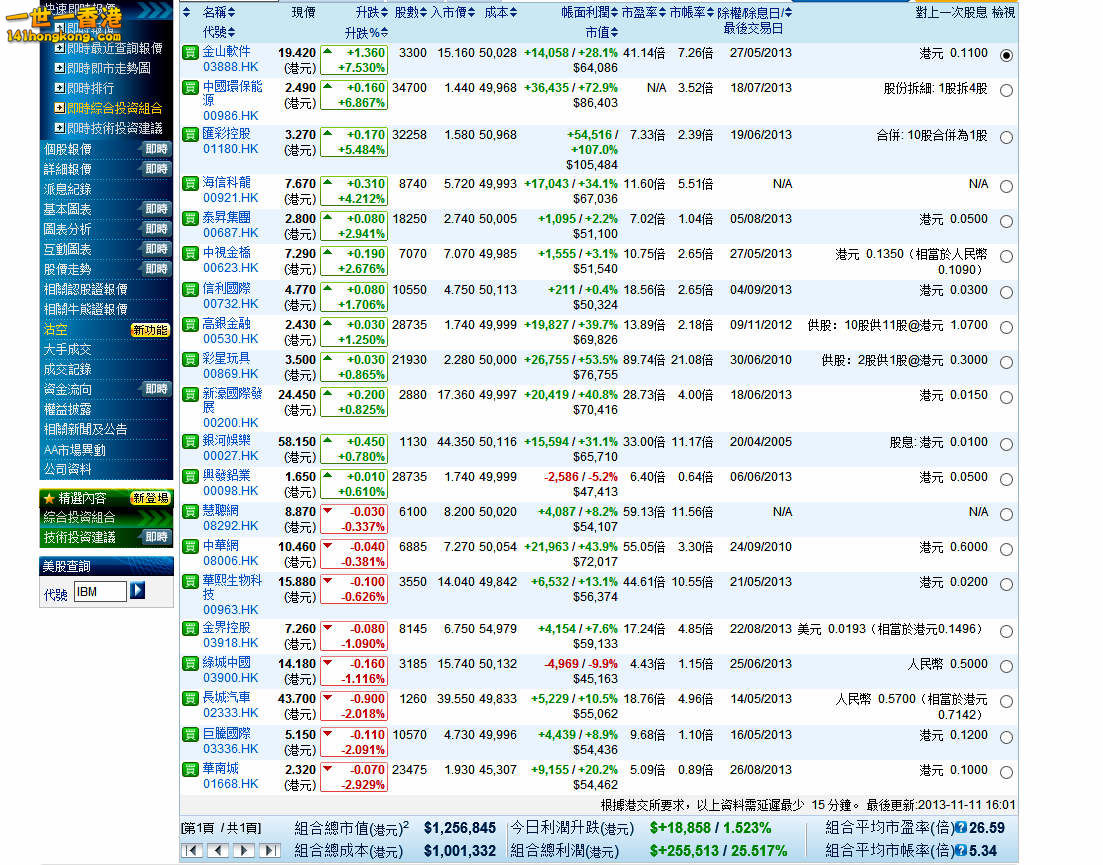
Task: Go to the next page arrow
Action: (244, 851)
